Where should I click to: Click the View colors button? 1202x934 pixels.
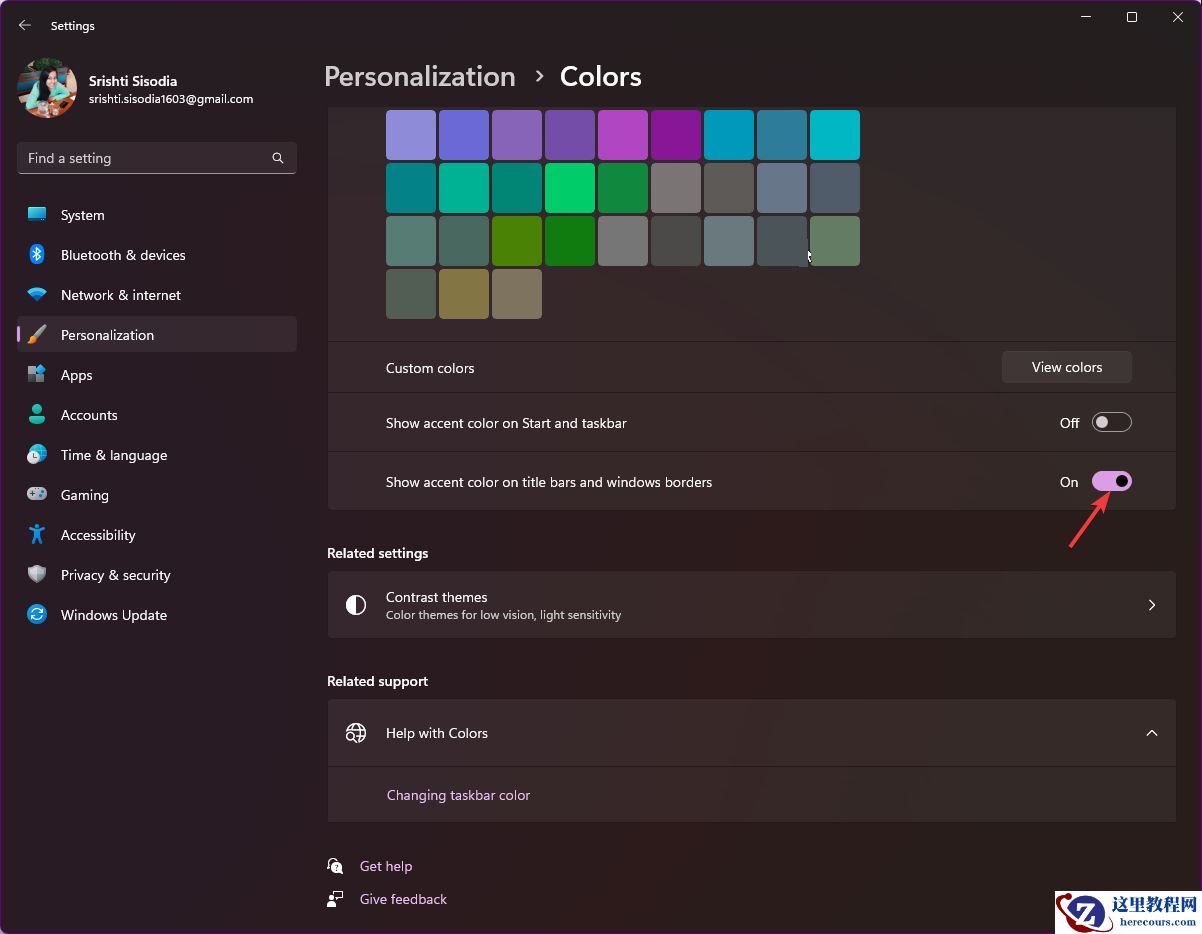1067,367
